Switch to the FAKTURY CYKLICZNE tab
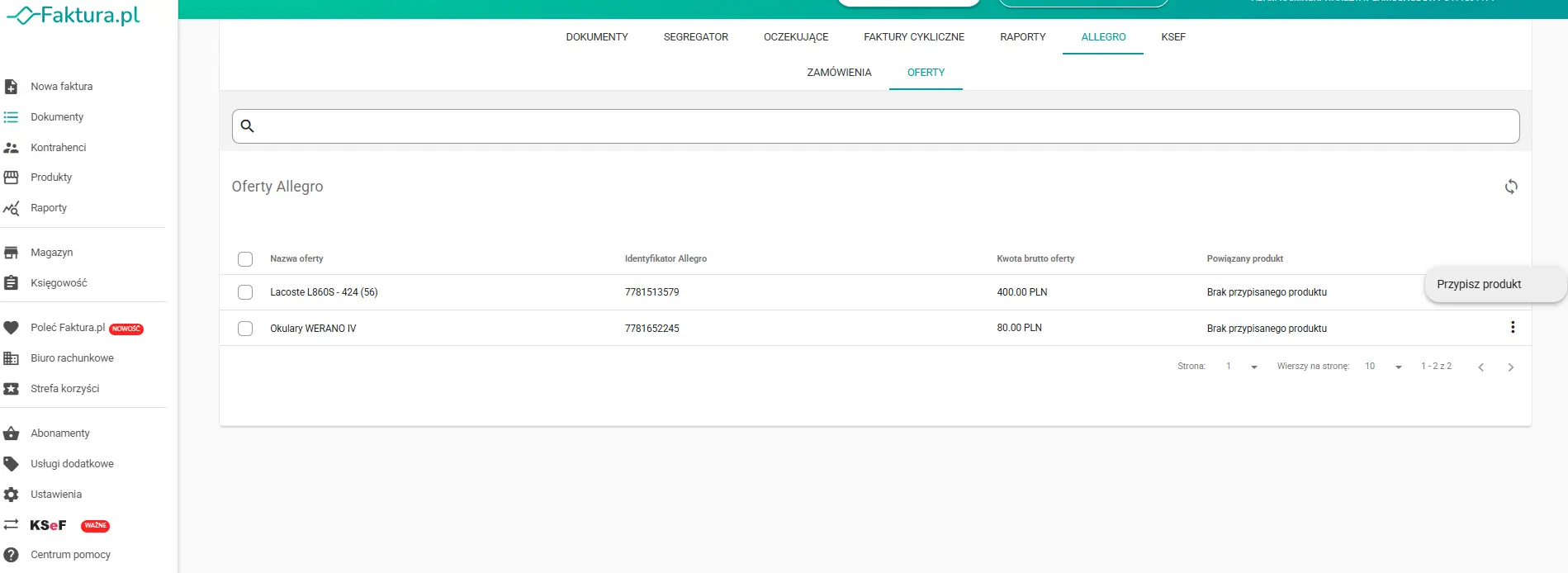 (914, 37)
